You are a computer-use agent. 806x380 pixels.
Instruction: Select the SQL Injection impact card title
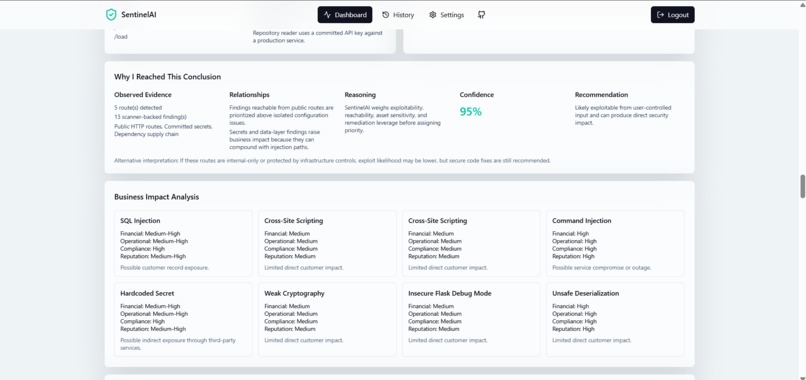(140, 221)
